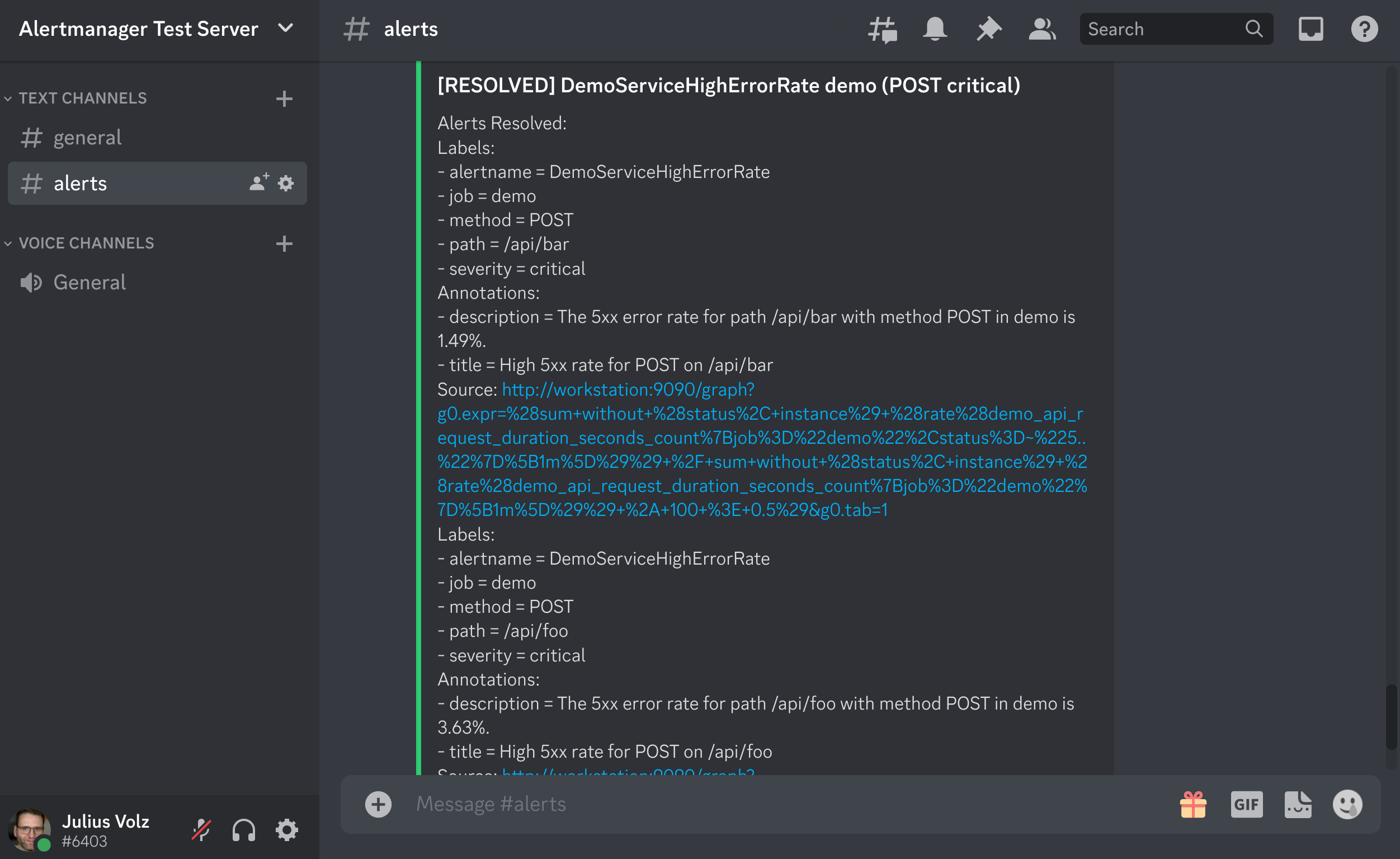The image size is (1400, 859).
Task: Open the pinned messages icon
Action: [988, 29]
